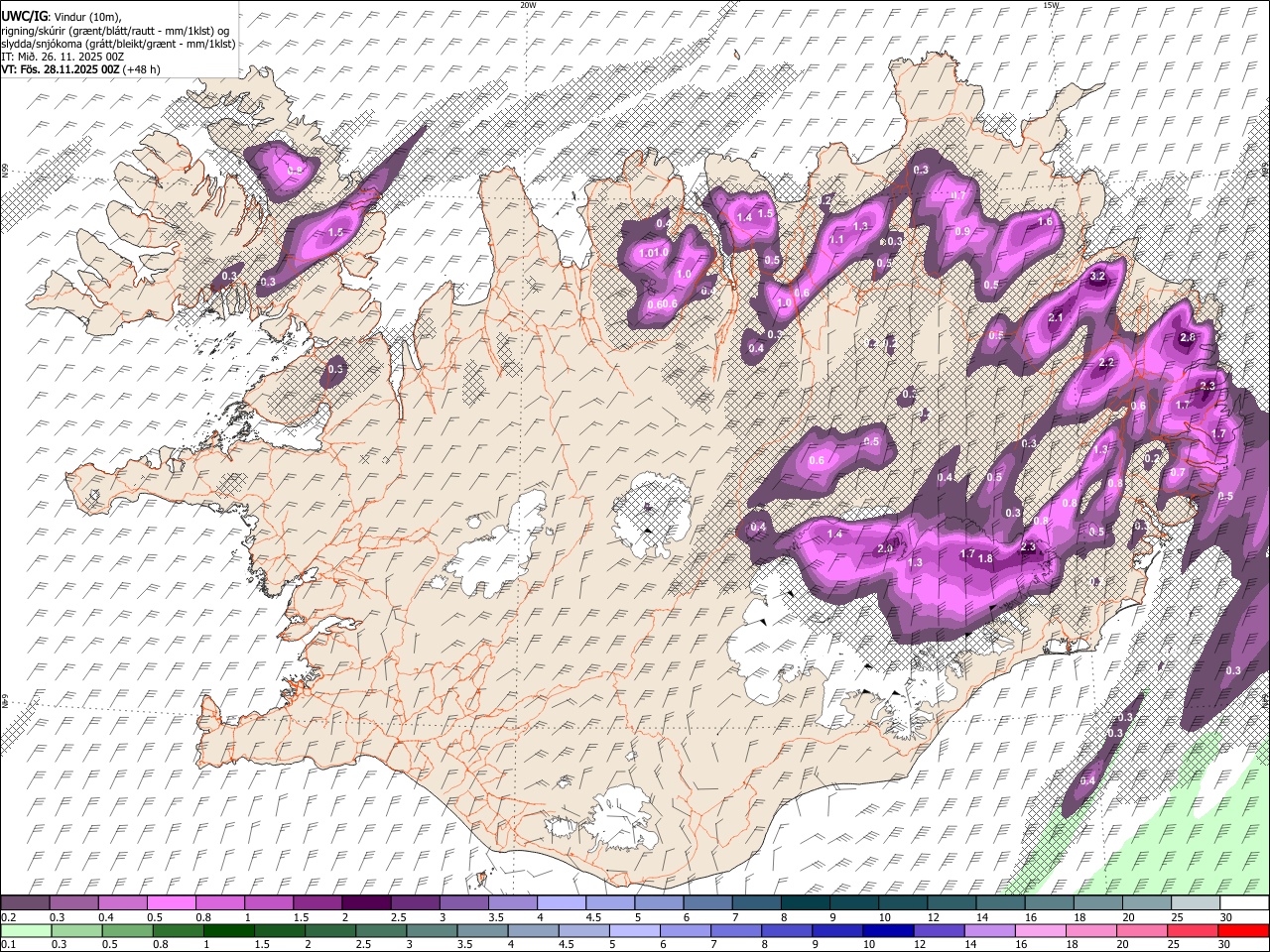The height and width of the screenshot is (952, 1270).
Task: Select the rain legend swatch starting at 3.5
Action: 481,930
